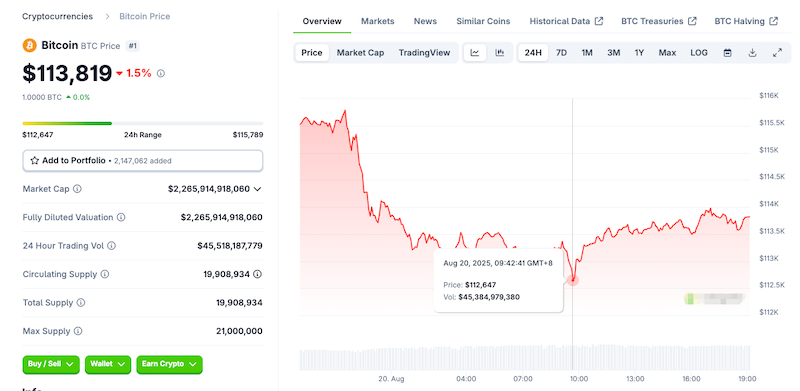Click the star icon in Add to Portfolio
The image size is (800, 391).
pyautogui.click(x=35, y=160)
